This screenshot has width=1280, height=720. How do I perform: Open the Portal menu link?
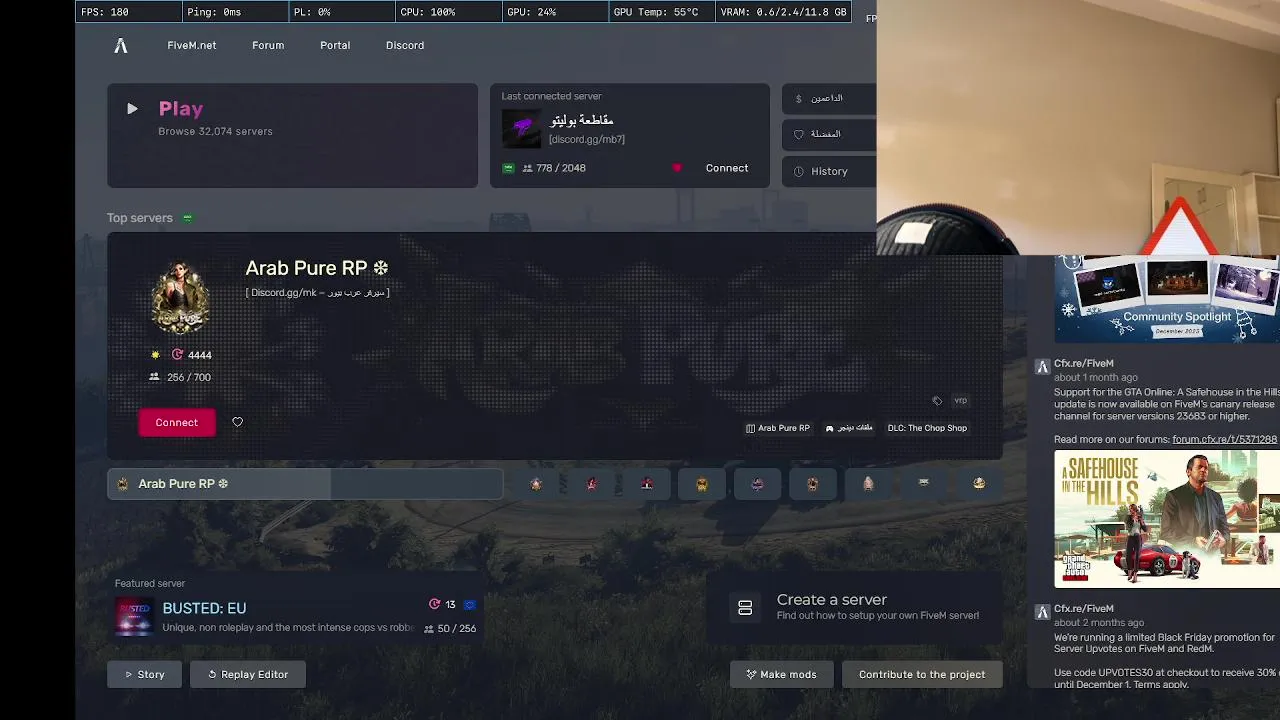coord(335,45)
